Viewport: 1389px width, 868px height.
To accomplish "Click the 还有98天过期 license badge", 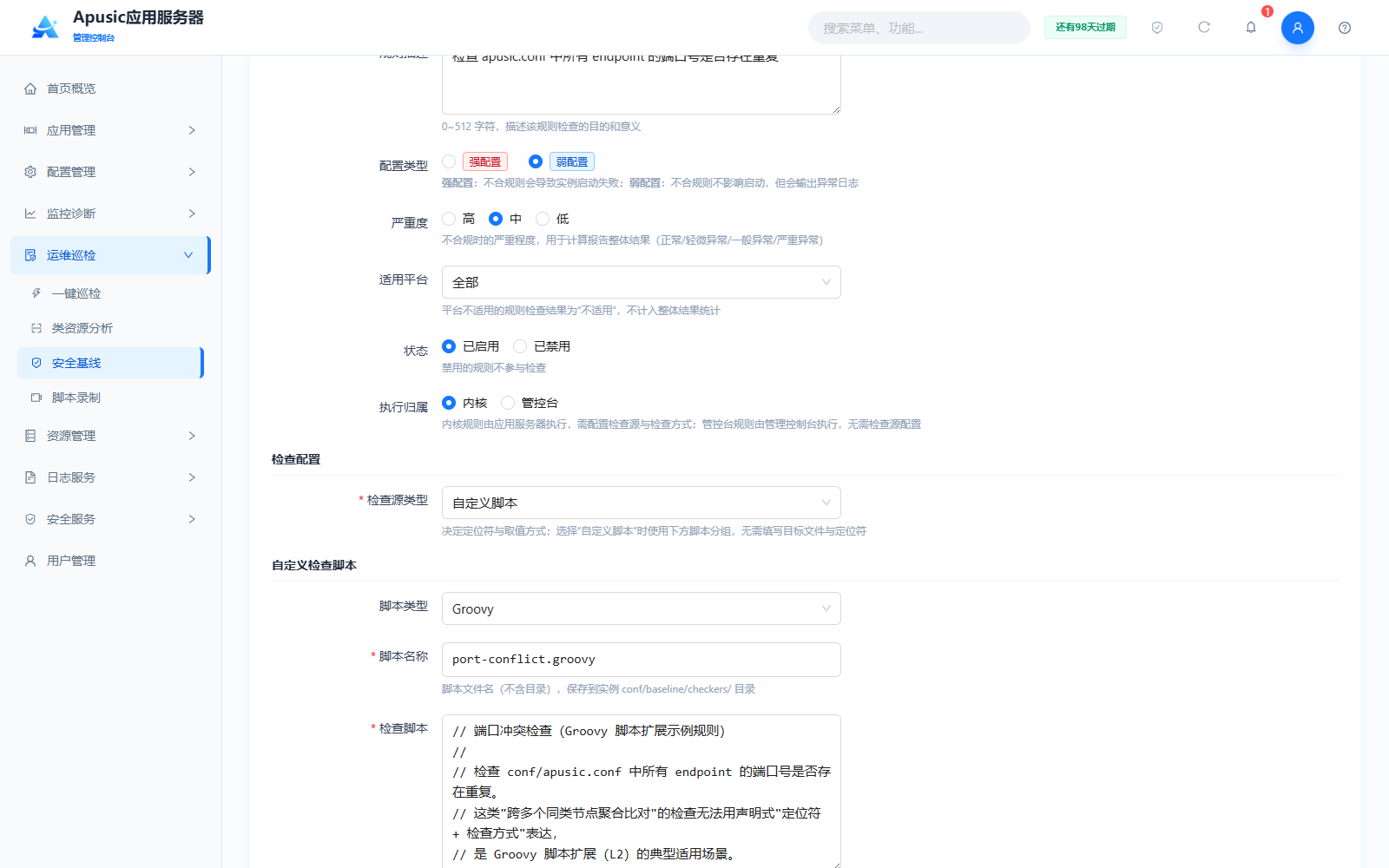I will click(1085, 28).
